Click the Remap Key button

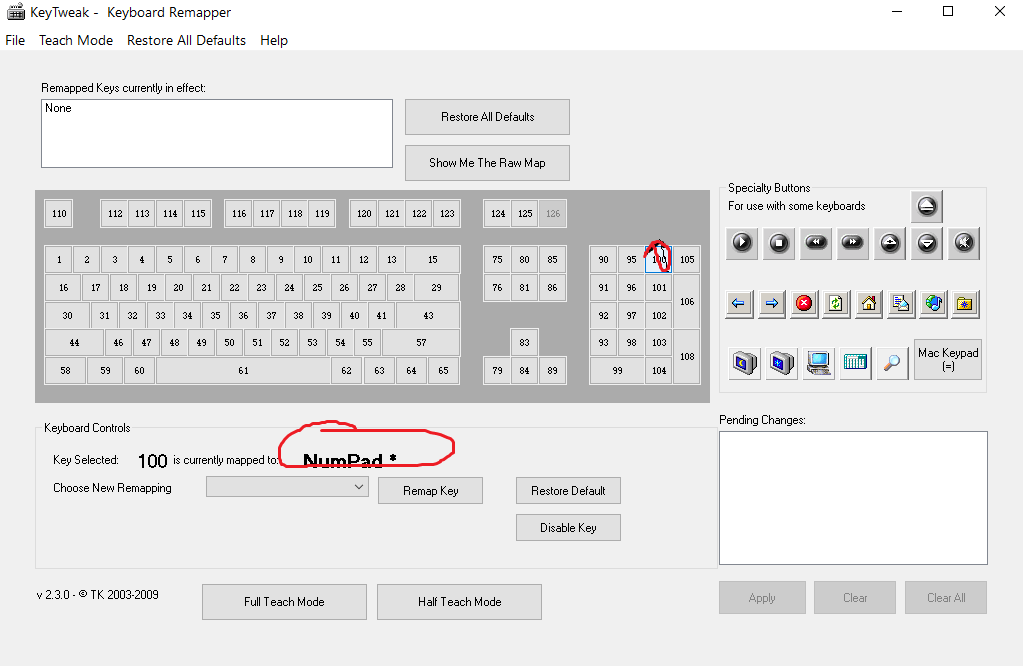pyautogui.click(x=430, y=491)
